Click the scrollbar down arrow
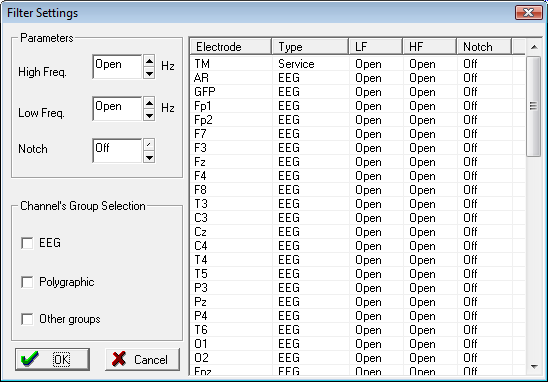 tap(534, 367)
